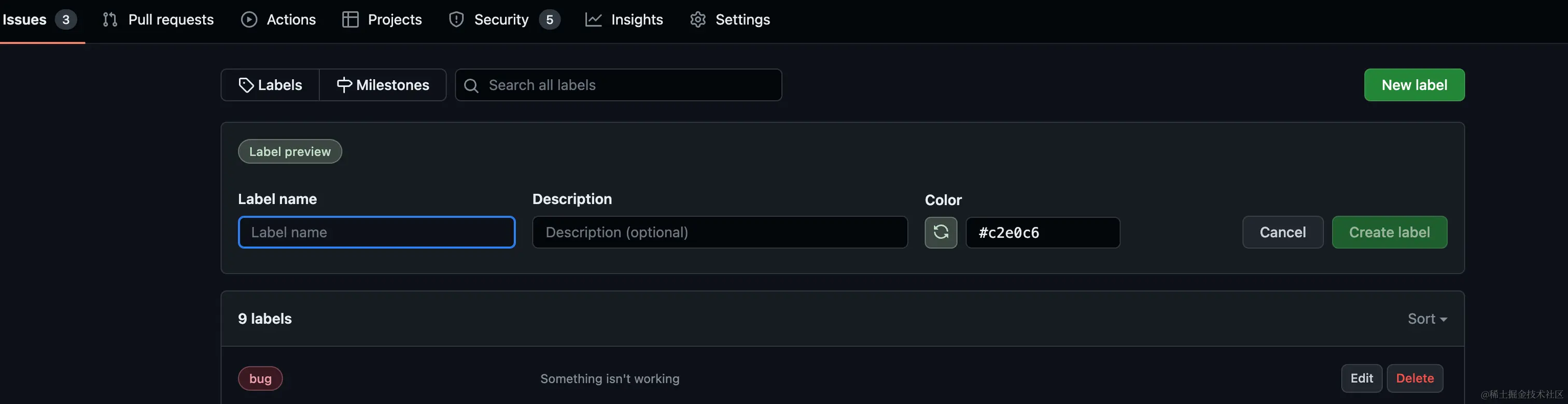This screenshot has height=404, width=1568.
Task: Open the Milestones tab
Action: point(382,85)
